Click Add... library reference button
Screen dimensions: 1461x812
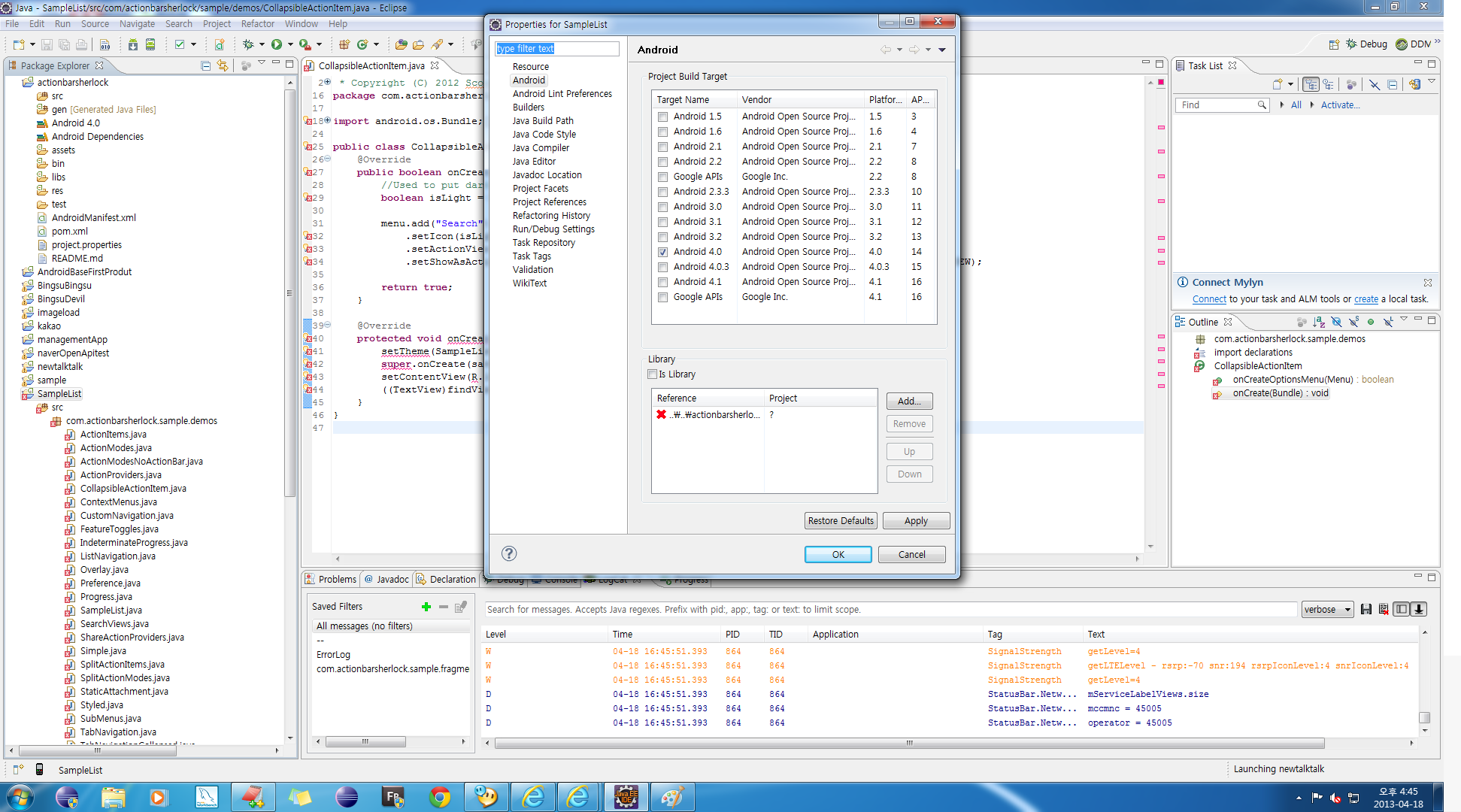coord(909,401)
